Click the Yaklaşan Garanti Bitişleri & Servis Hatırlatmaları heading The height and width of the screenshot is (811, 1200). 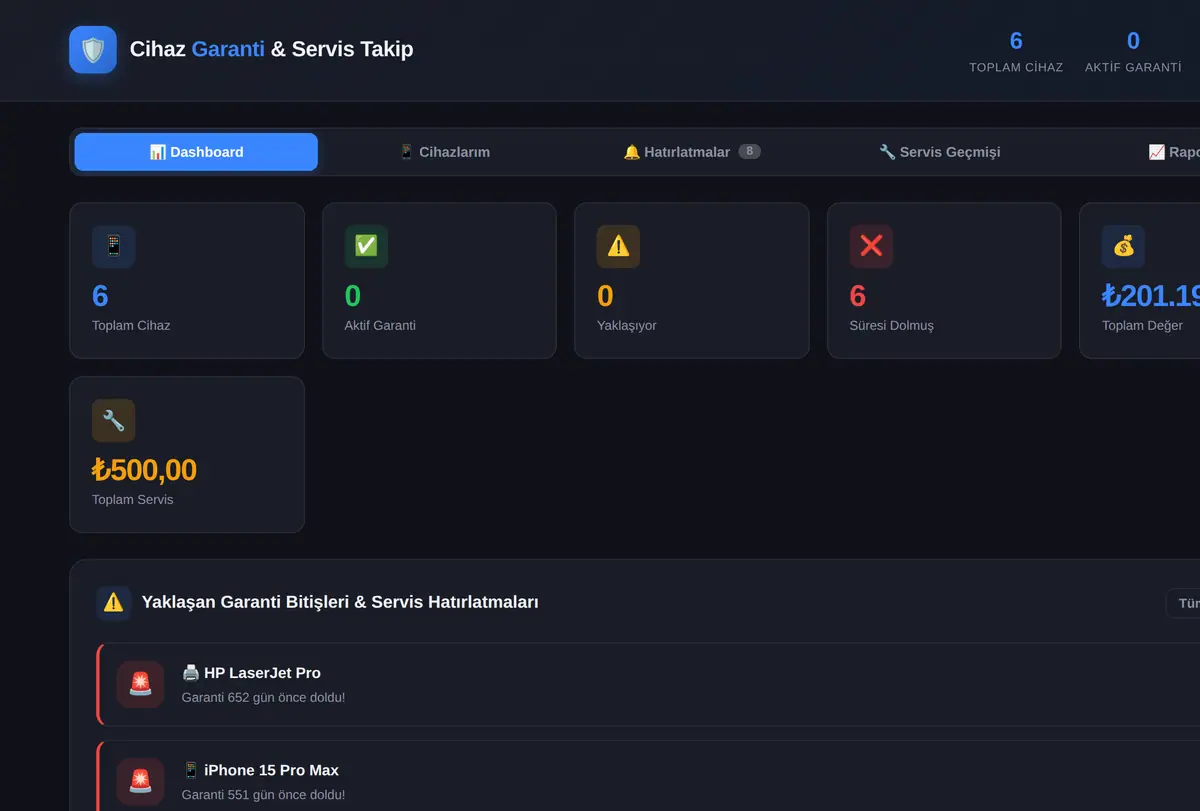click(x=340, y=602)
